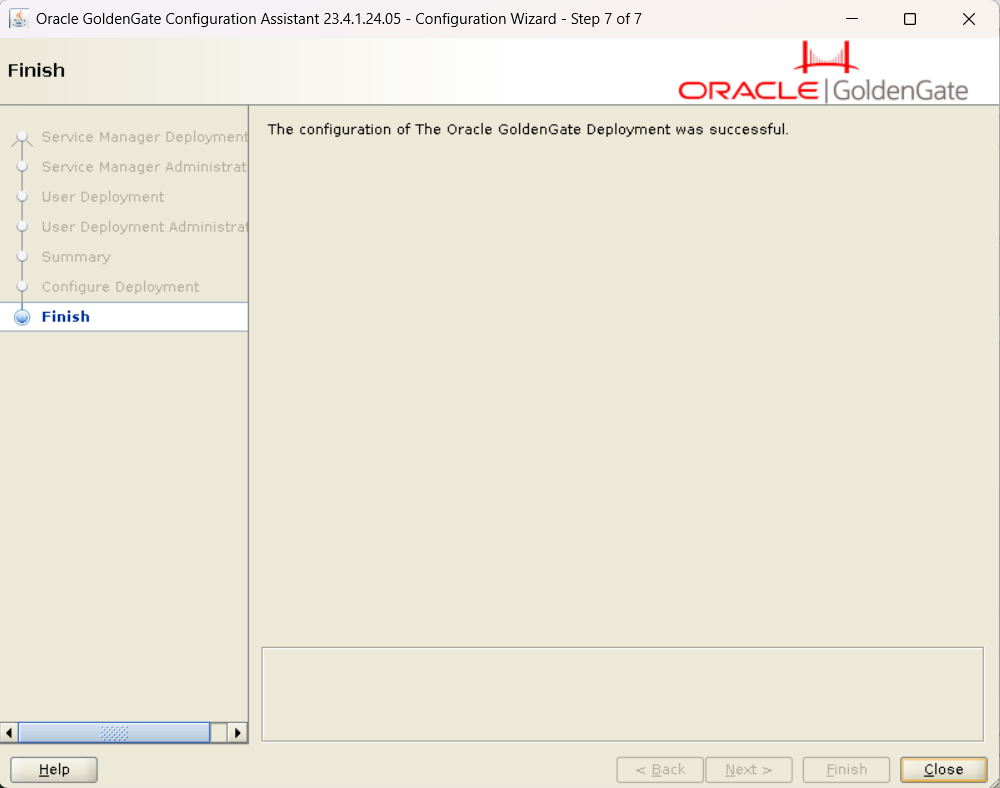This screenshot has height=788, width=1000.
Task: Maximize the Configuration Assistant window
Action: [x=910, y=19]
